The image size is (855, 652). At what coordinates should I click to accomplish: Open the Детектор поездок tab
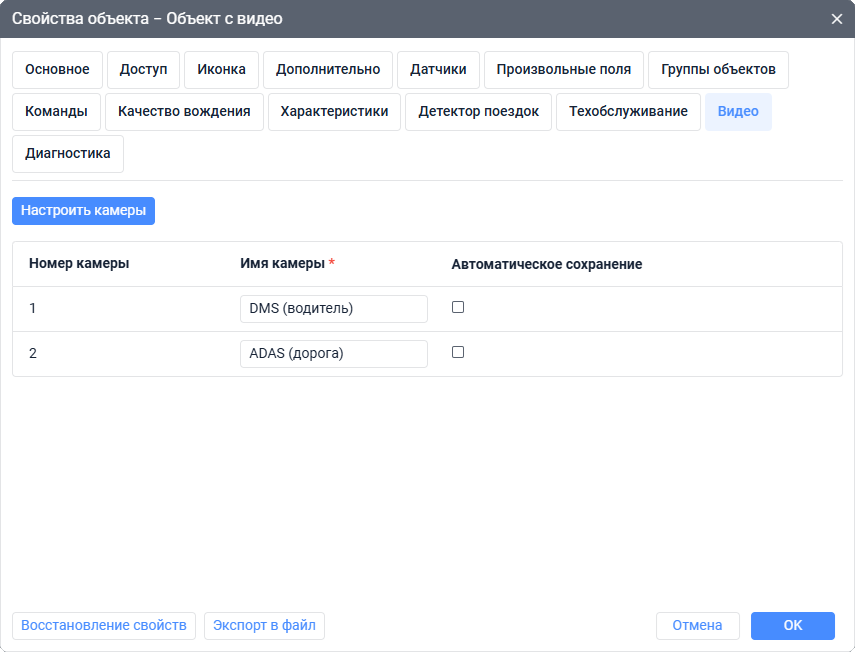point(478,112)
